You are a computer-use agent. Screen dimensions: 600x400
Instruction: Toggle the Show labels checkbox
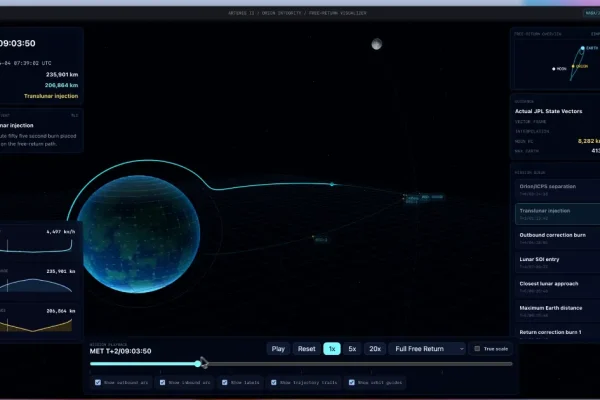click(223, 382)
